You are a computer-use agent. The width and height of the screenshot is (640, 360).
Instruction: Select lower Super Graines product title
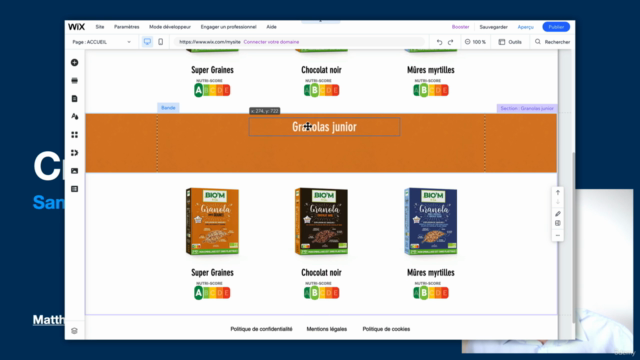click(212, 273)
